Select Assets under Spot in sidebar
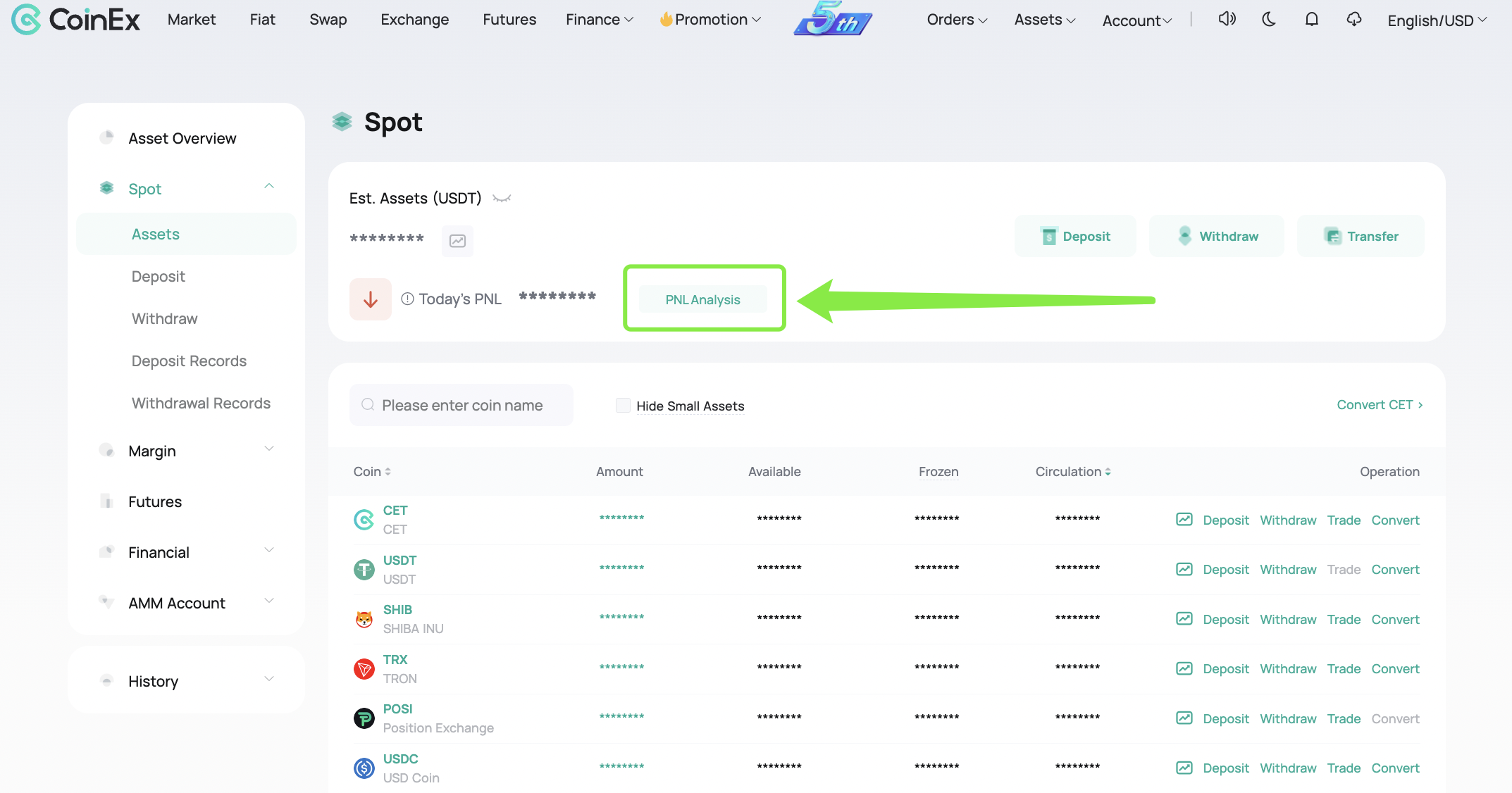 [x=186, y=234]
